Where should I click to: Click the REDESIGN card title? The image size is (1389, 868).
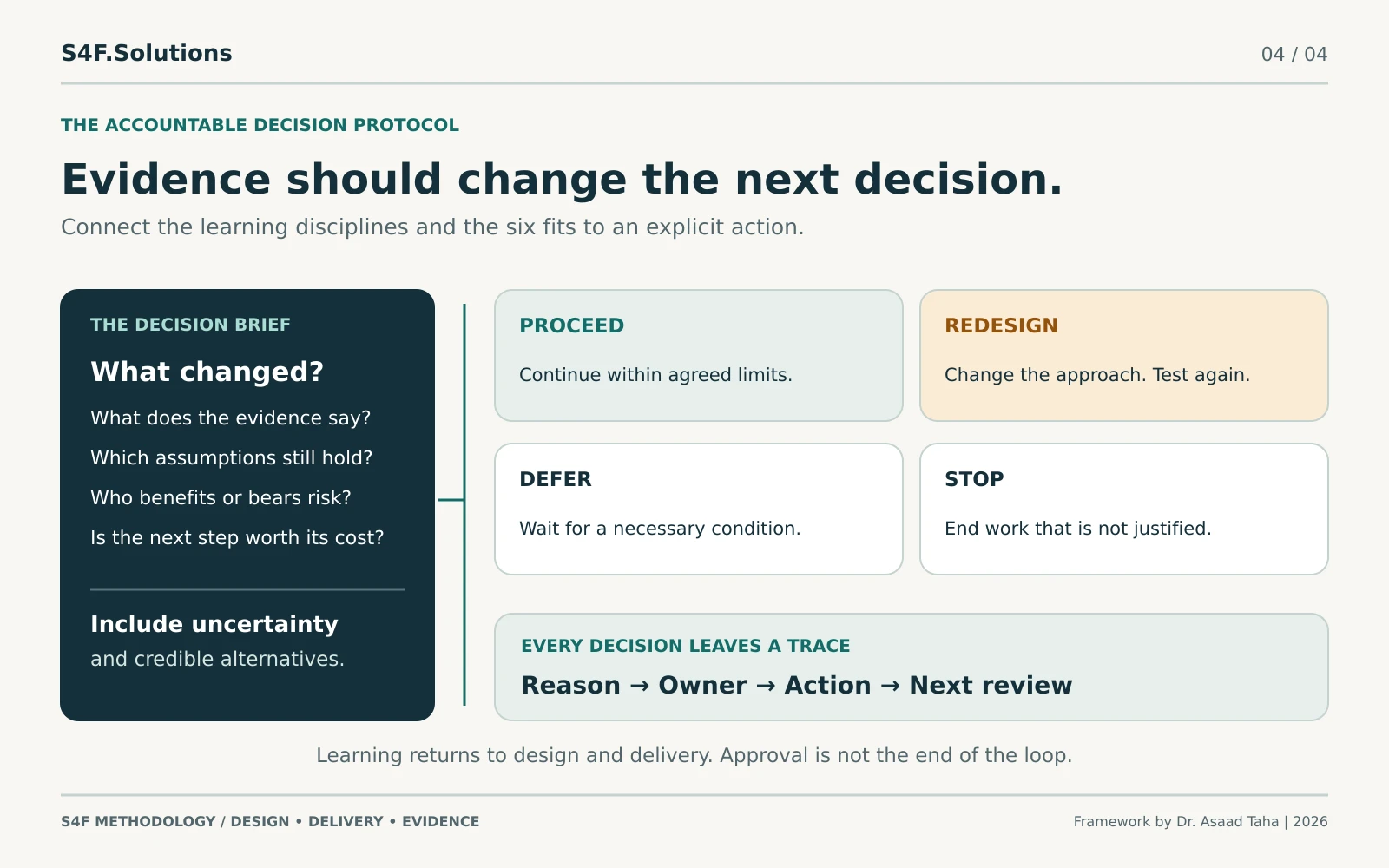pos(1001,325)
